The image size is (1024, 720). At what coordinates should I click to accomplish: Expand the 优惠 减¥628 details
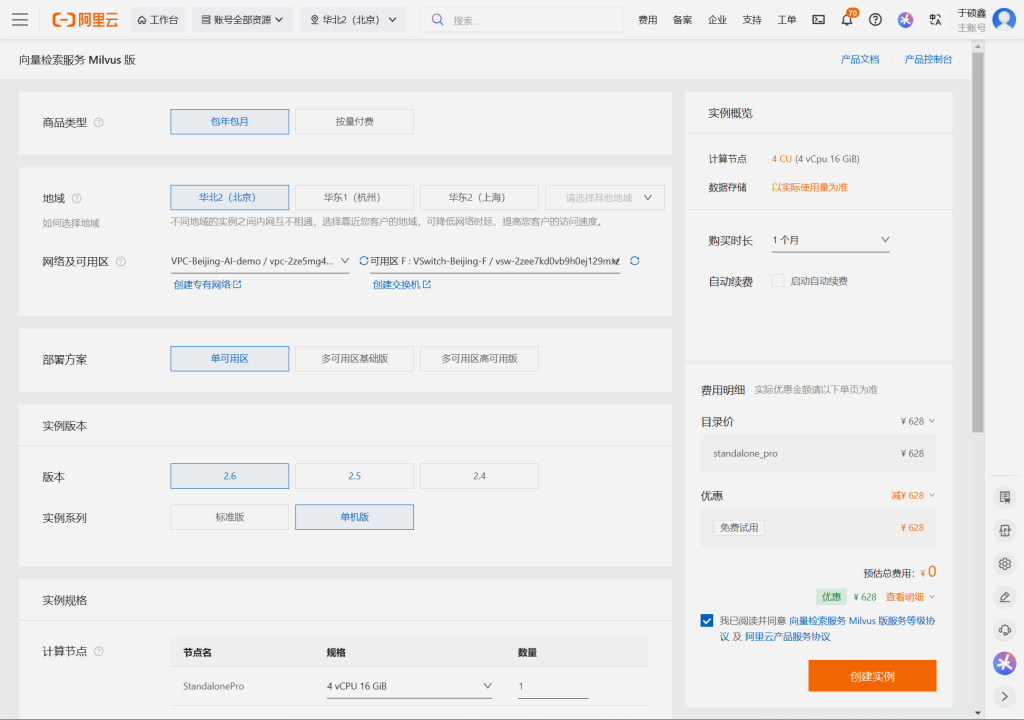(913, 496)
